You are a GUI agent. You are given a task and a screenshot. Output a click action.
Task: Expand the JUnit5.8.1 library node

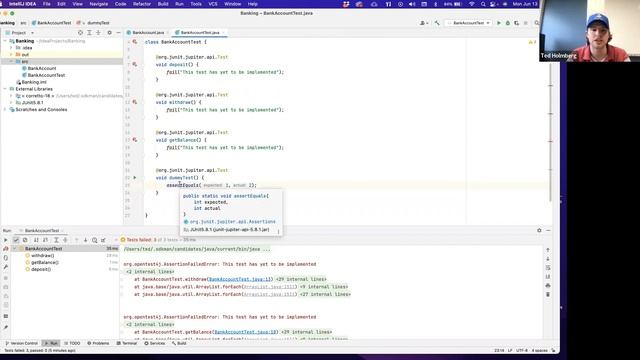11,103
